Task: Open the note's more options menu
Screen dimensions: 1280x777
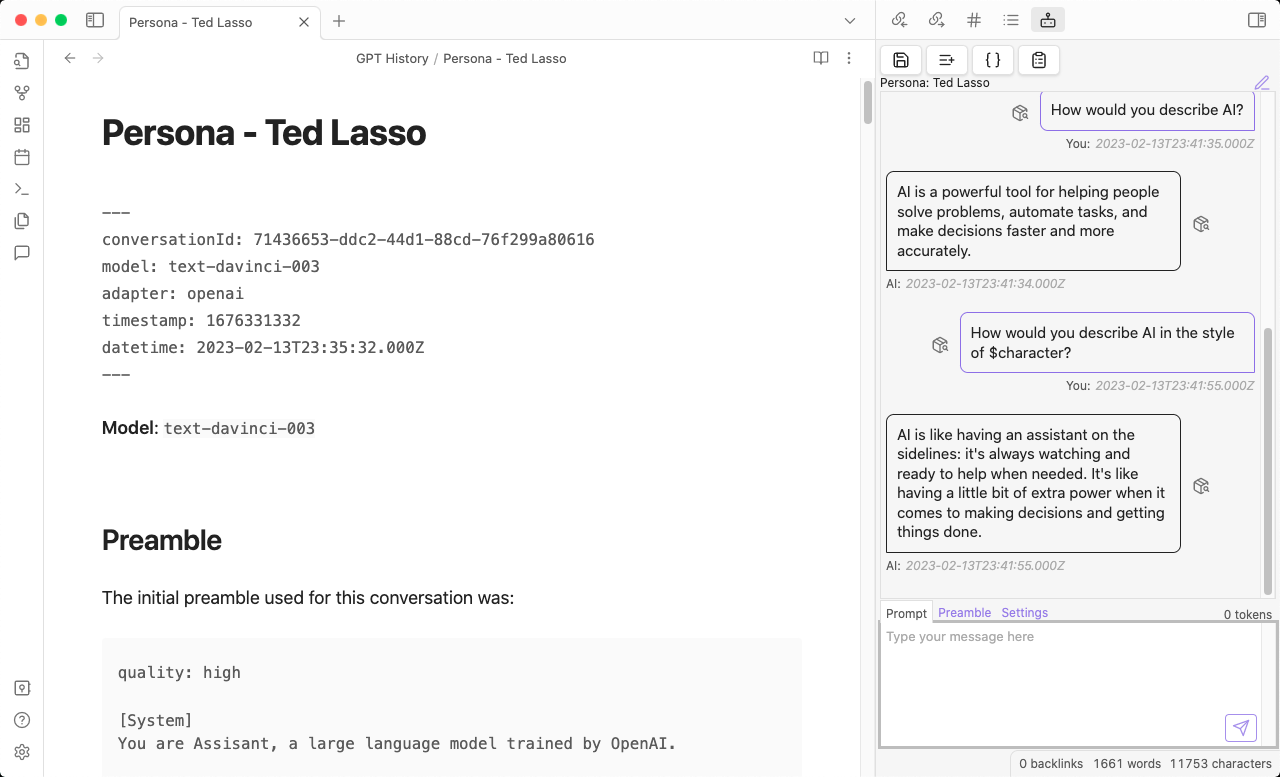Action: [x=849, y=58]
